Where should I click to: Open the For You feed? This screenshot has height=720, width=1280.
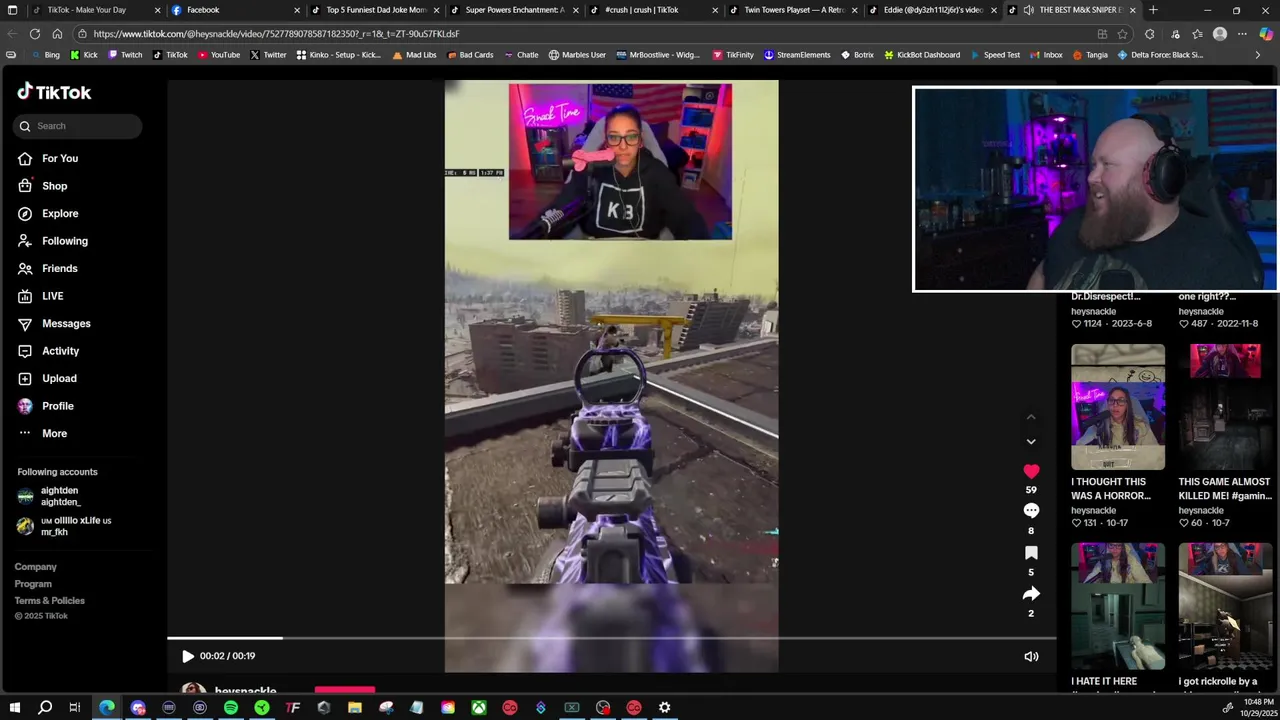[60, 158]
